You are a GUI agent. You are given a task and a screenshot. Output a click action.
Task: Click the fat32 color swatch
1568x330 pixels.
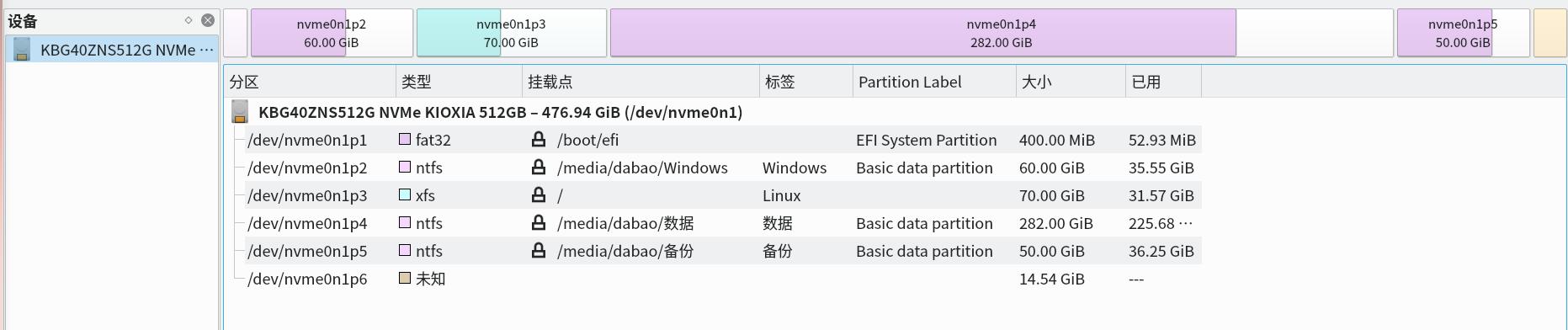(x=405, y=139)
